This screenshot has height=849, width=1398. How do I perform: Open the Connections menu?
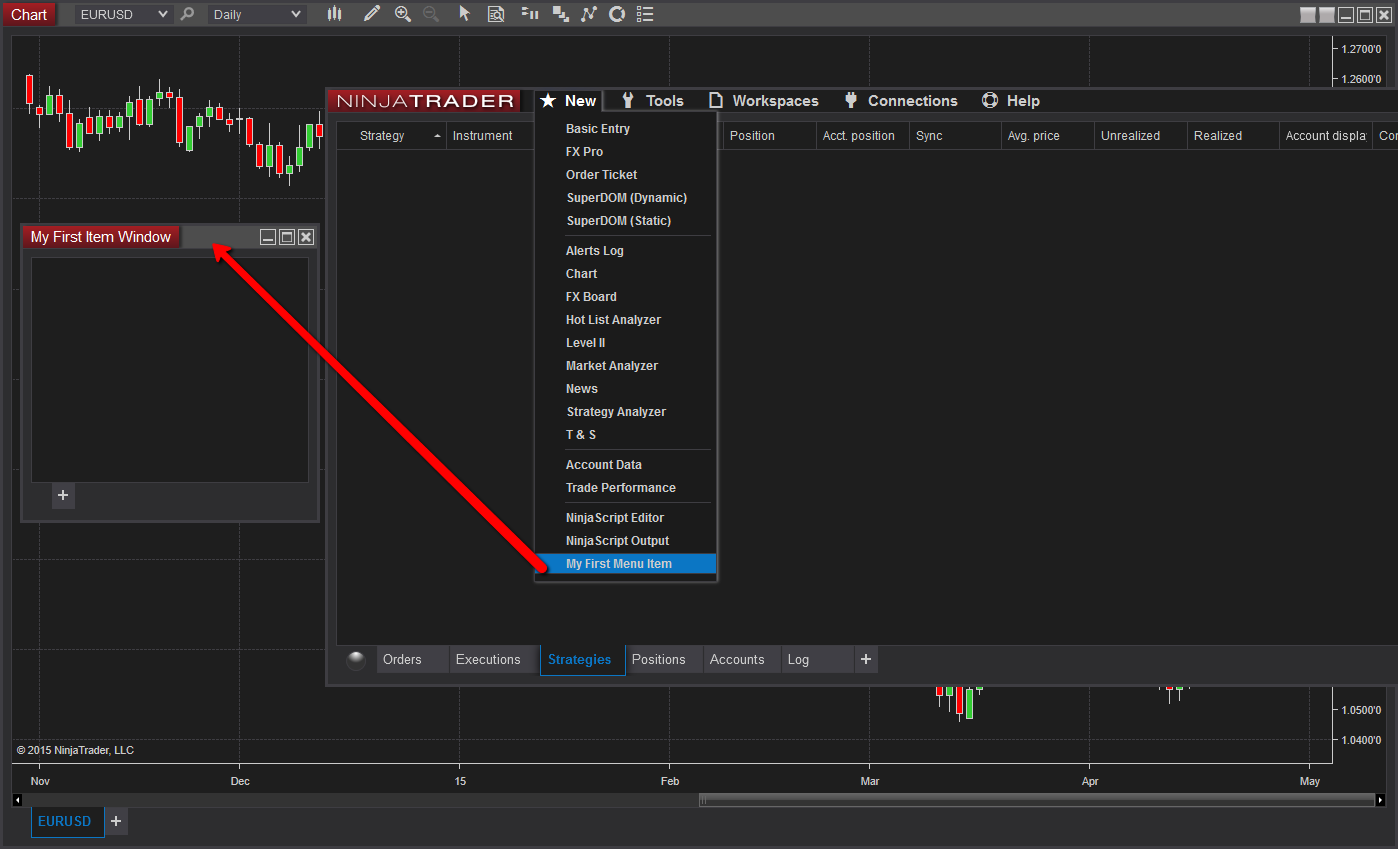[x=901, y=101]
